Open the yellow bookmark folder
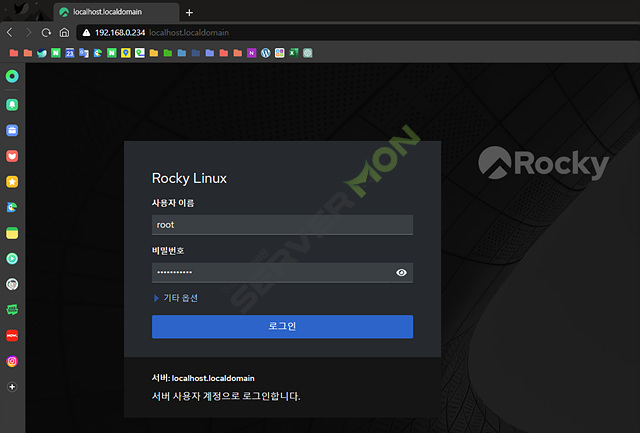This screenshot has height=433, width=640. coord(153,53)
